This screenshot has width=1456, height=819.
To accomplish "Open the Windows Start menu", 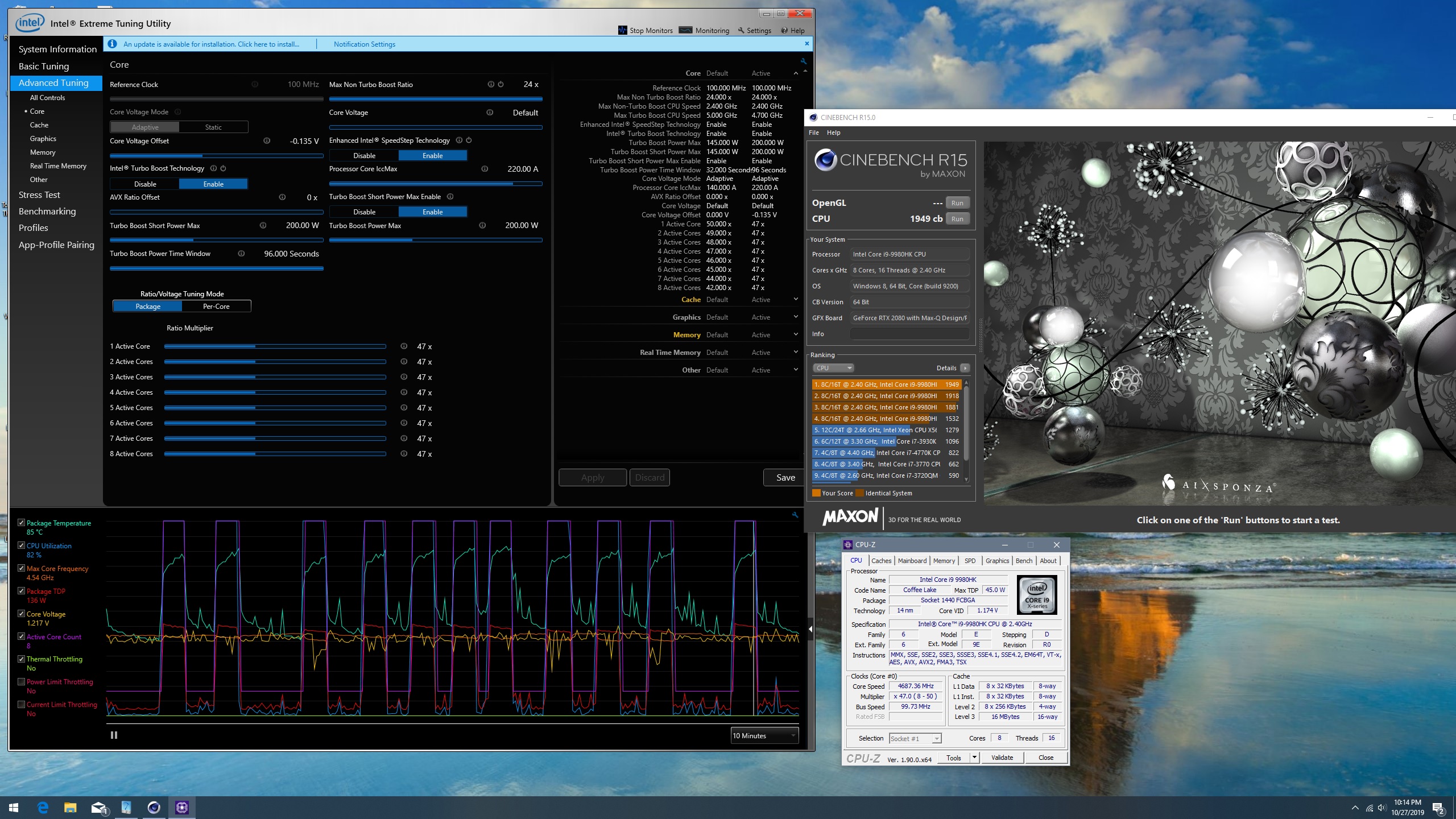I will coord(14,807).
